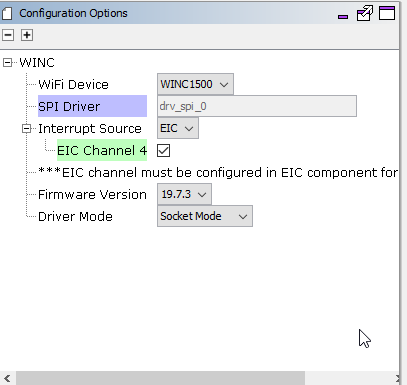Click the scrollbar left arrow

coord(7,378)
